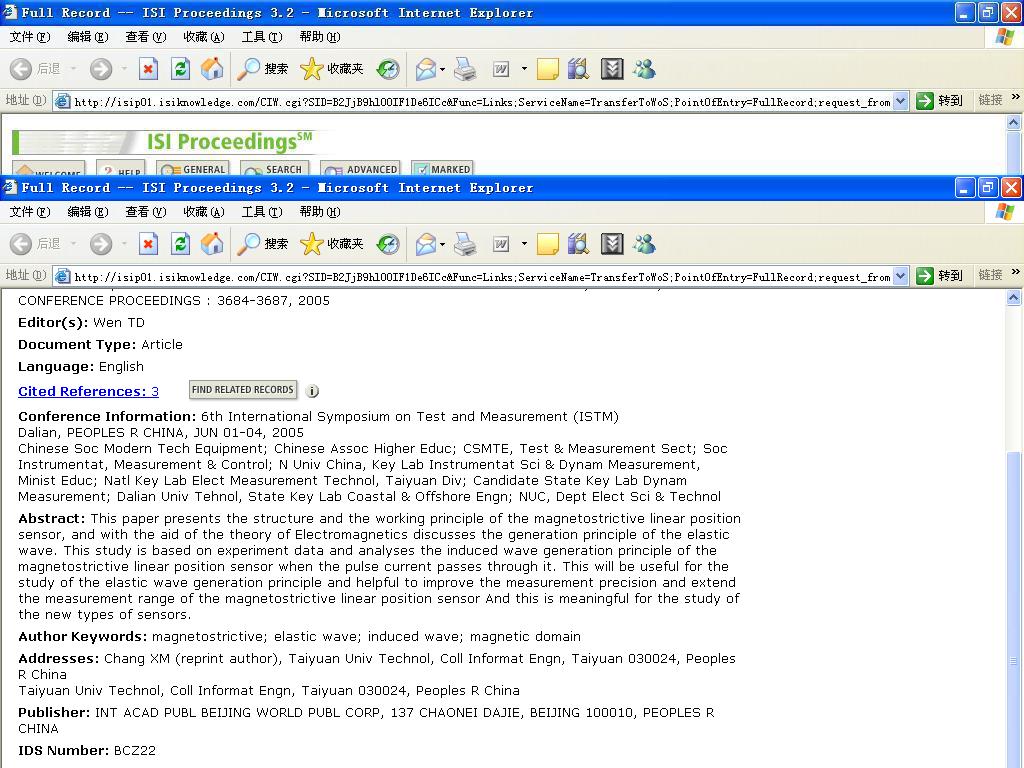Click Messenger icon in front window toolbar
This screenshot has height=768, width=1024.
point(644,244)
